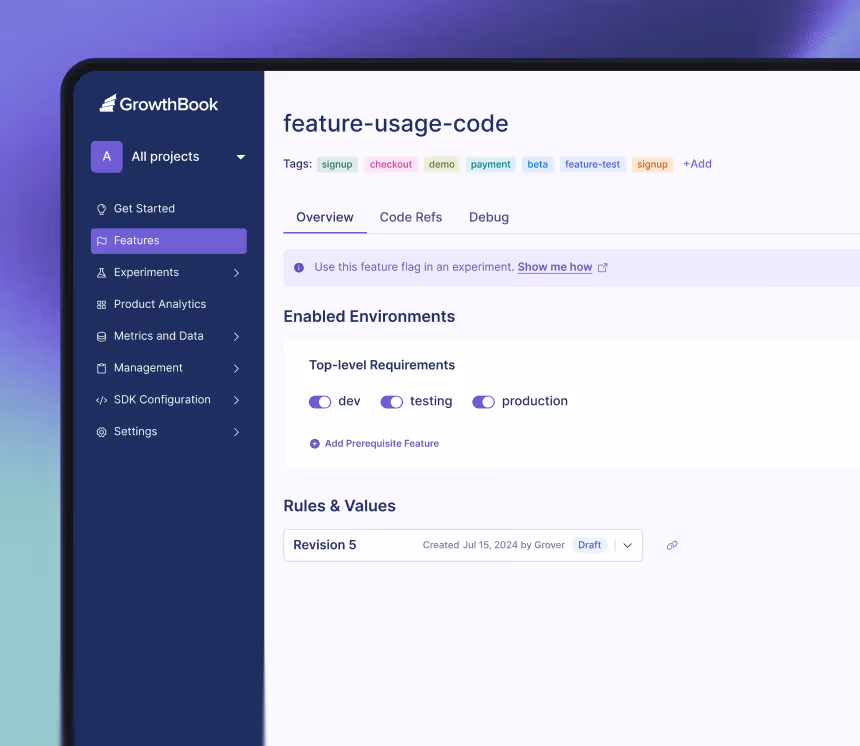Viewport: 860px width, 746px height.
Task: Click the feature-usage-code title
Action: click(x=396, y=124)
